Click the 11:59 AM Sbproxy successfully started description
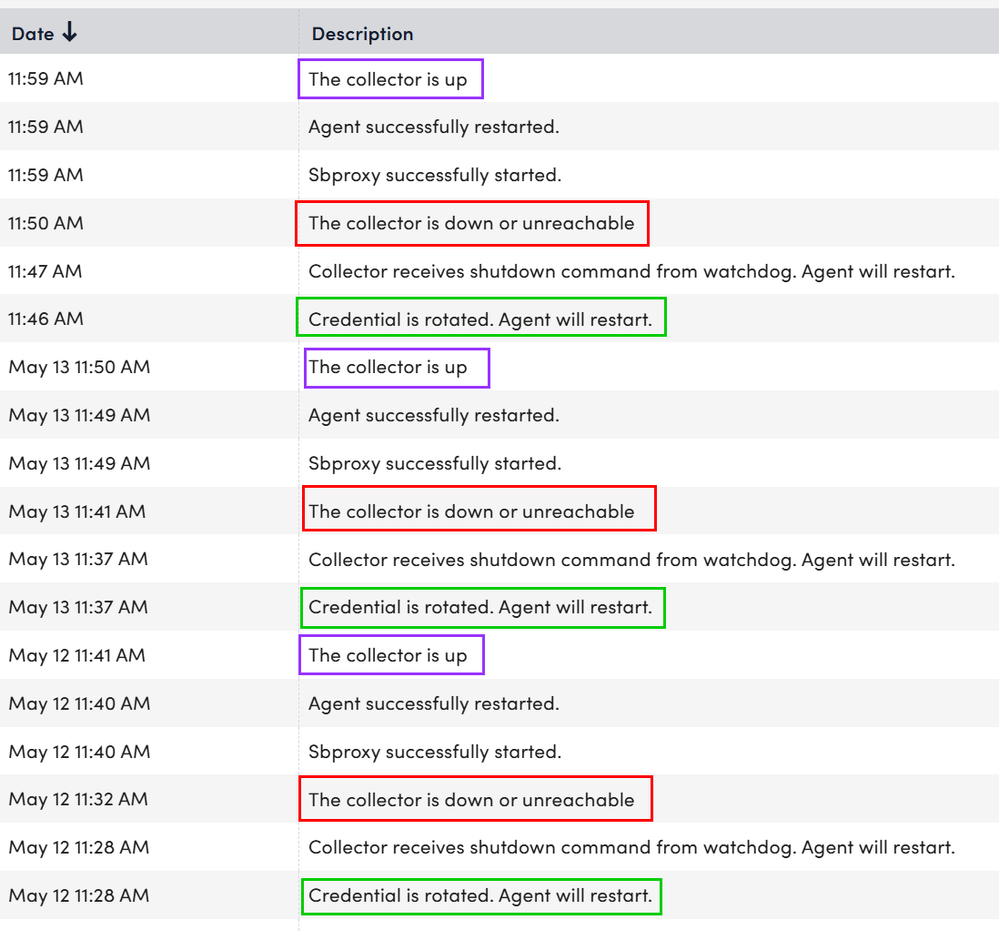The width and height of the screenshot is (999, 931). click(435, 175)
